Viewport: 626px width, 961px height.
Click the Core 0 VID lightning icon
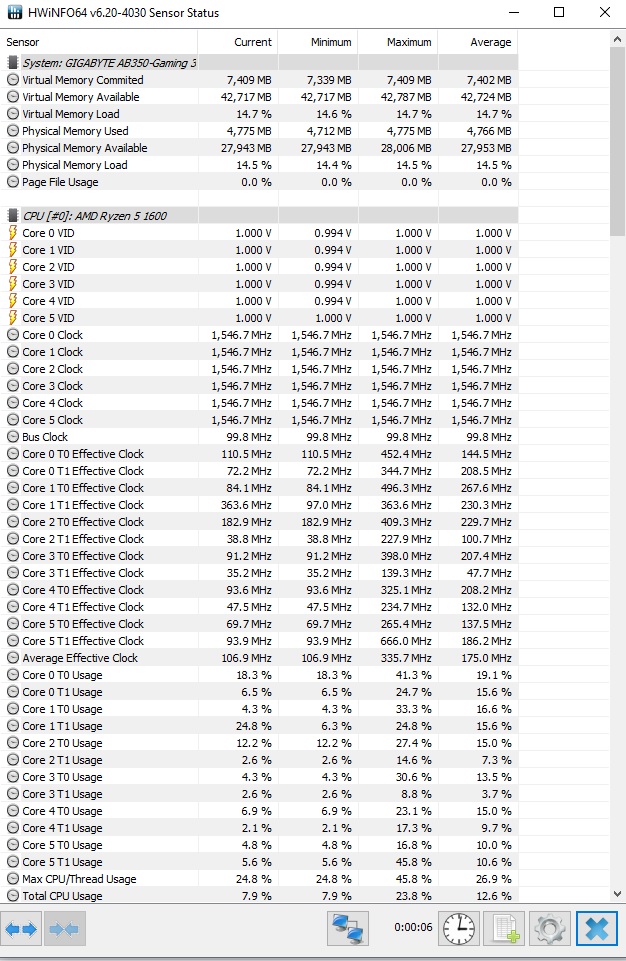point(13,233)
